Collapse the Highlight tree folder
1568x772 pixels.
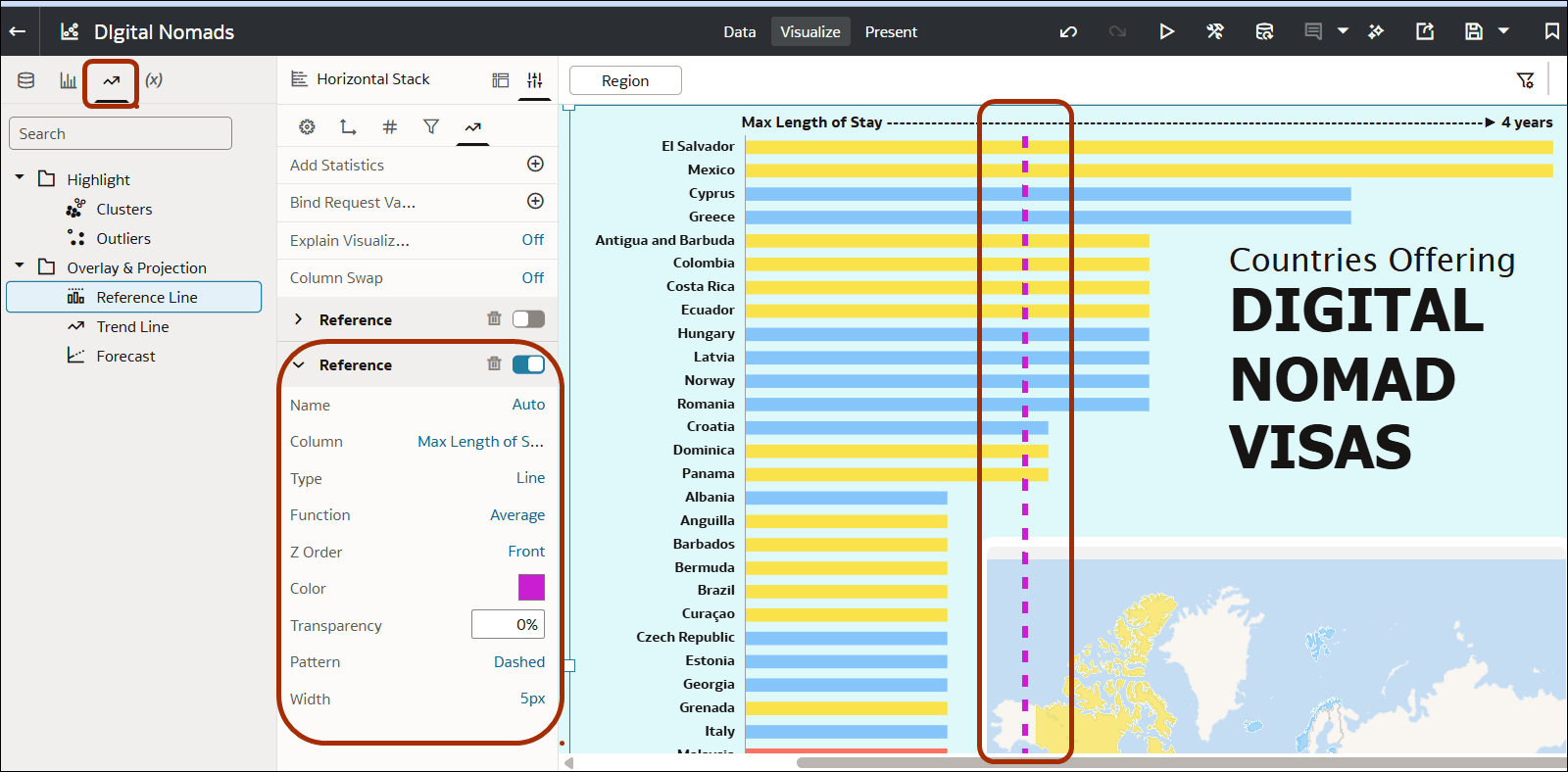point(20,178)
